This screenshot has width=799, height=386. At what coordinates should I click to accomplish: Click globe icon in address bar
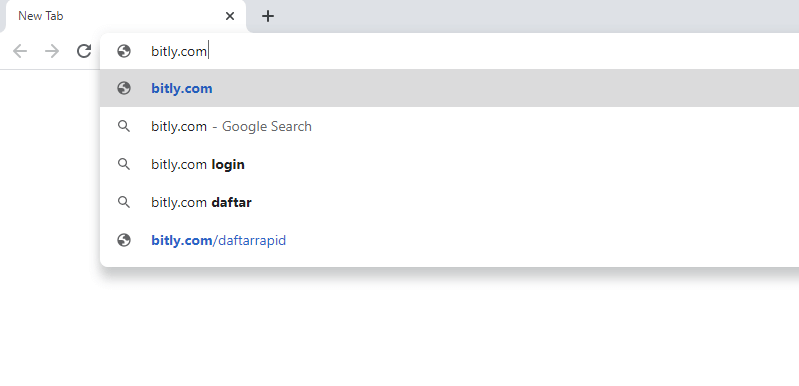(124, 51)
